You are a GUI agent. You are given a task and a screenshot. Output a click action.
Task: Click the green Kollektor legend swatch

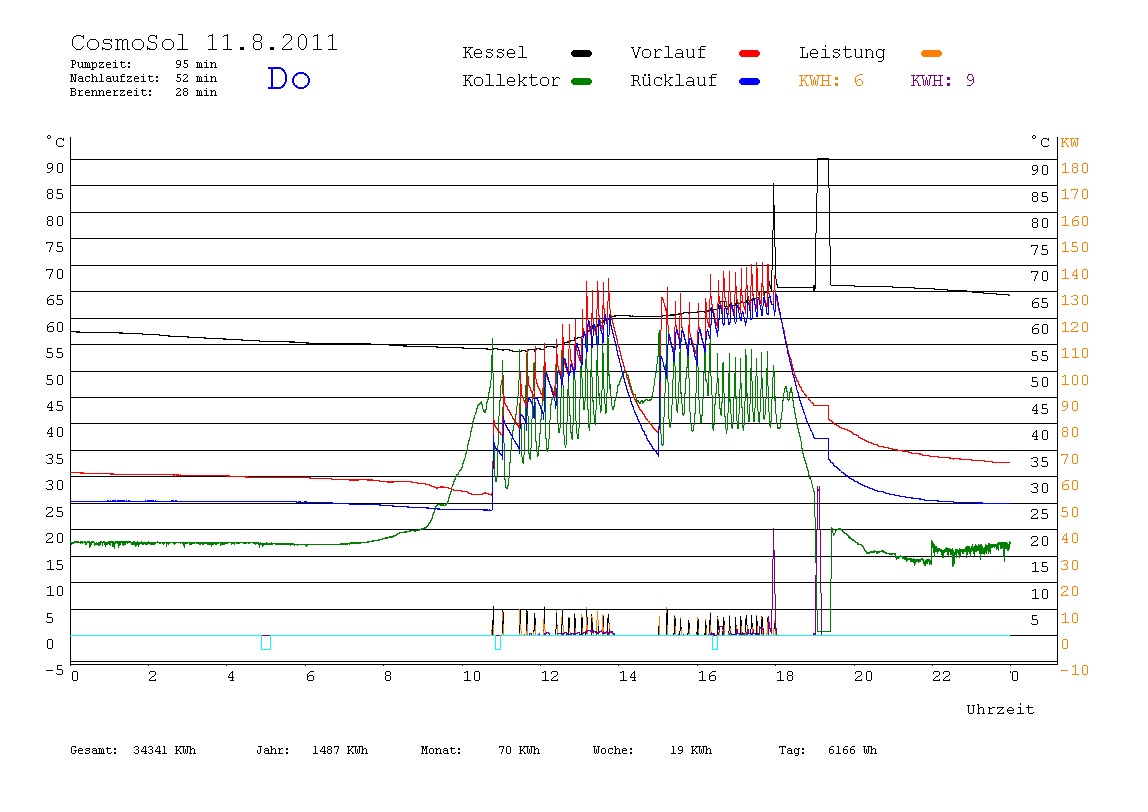point(581,81)
